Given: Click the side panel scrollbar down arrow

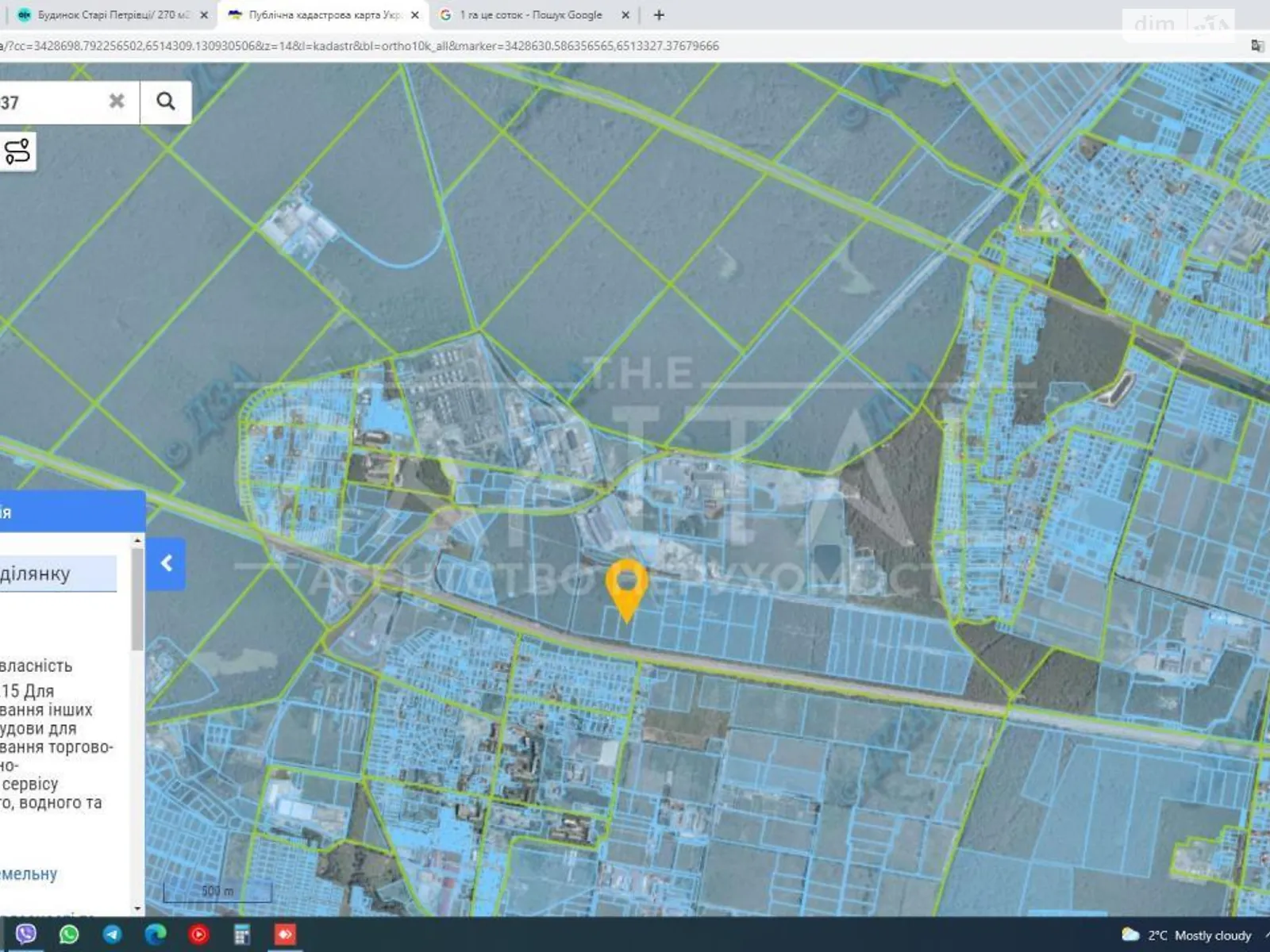Looking at the screenshot, I should pos(137,908).
